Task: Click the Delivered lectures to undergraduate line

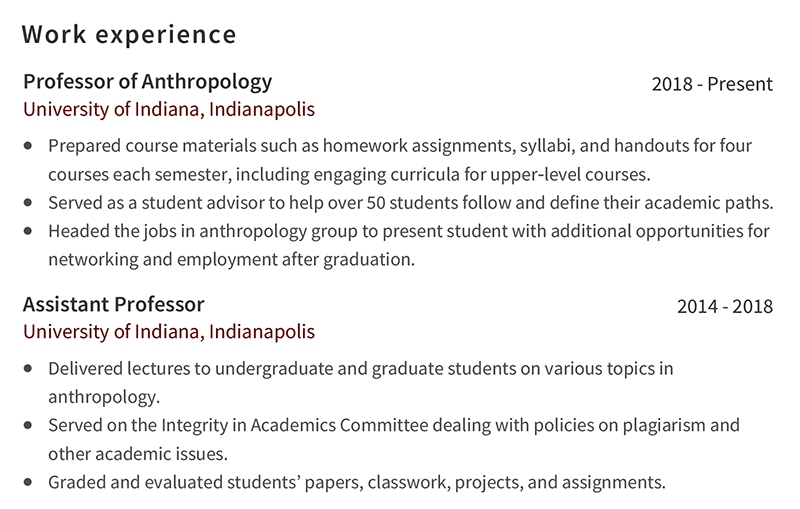Action: coord(361,369)
